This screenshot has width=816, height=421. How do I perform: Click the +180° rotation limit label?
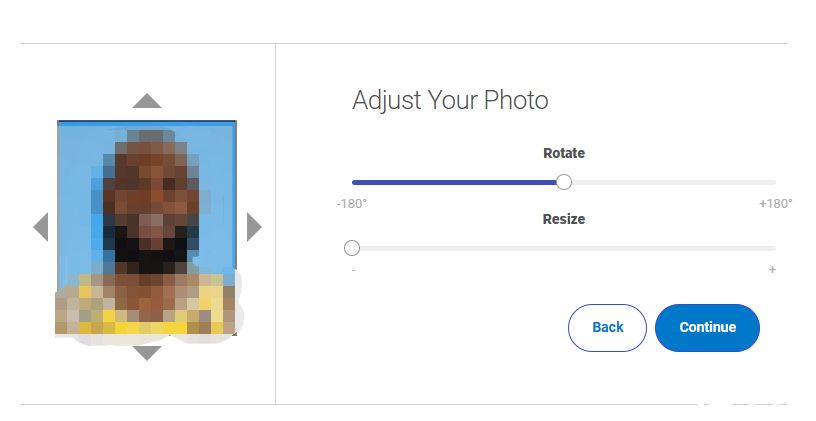point(775,203)
